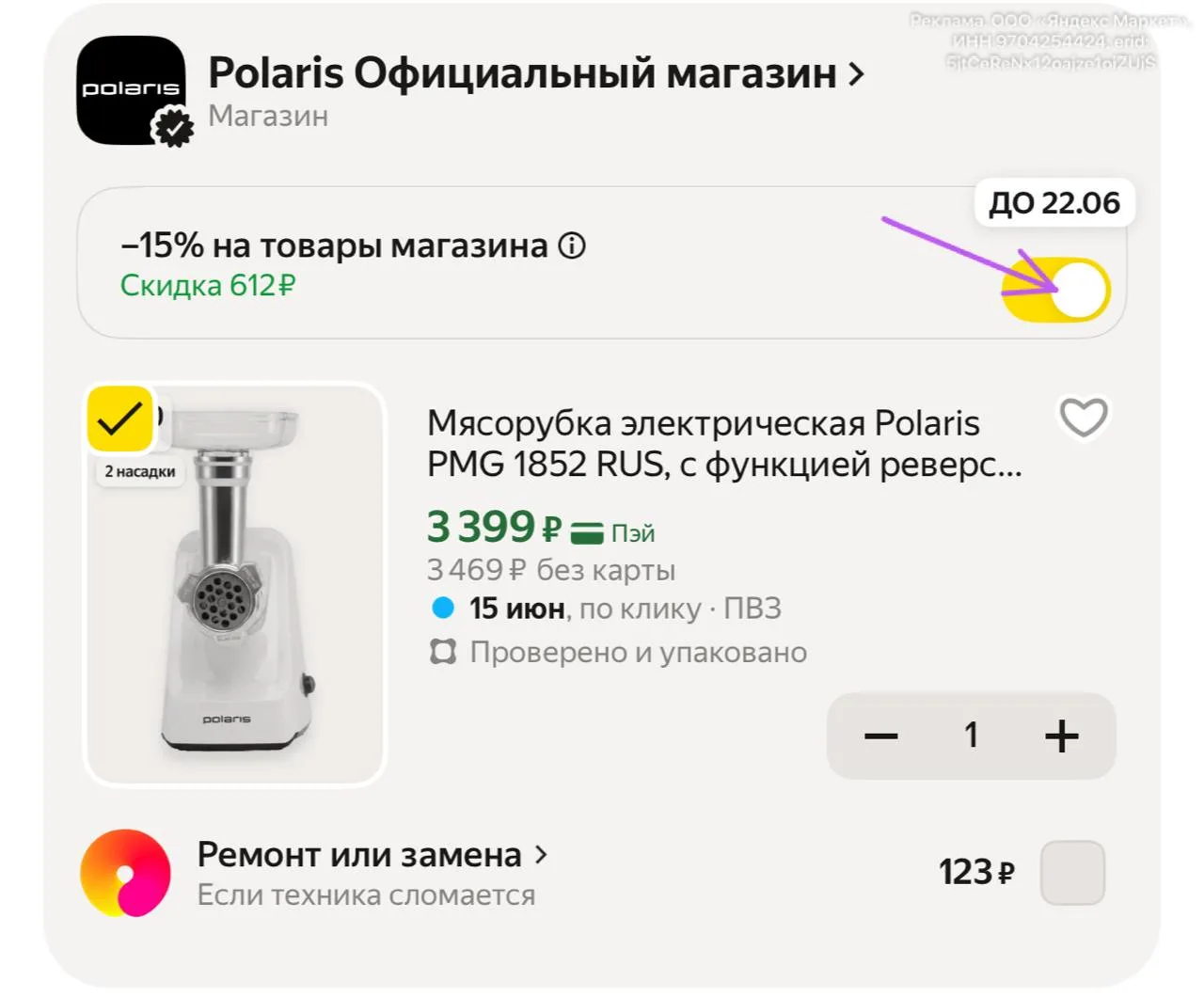
Task: Click the verified badge on Polaris logo
Action: 173,127
